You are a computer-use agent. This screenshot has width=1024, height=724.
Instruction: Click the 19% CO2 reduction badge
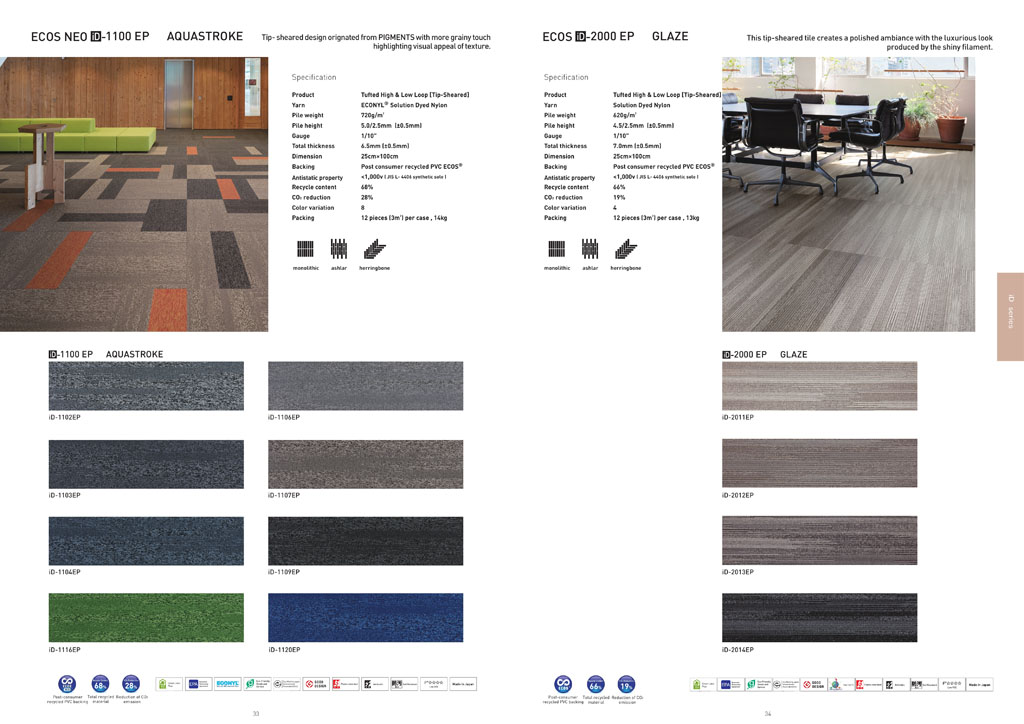click(x=626, y=684)
